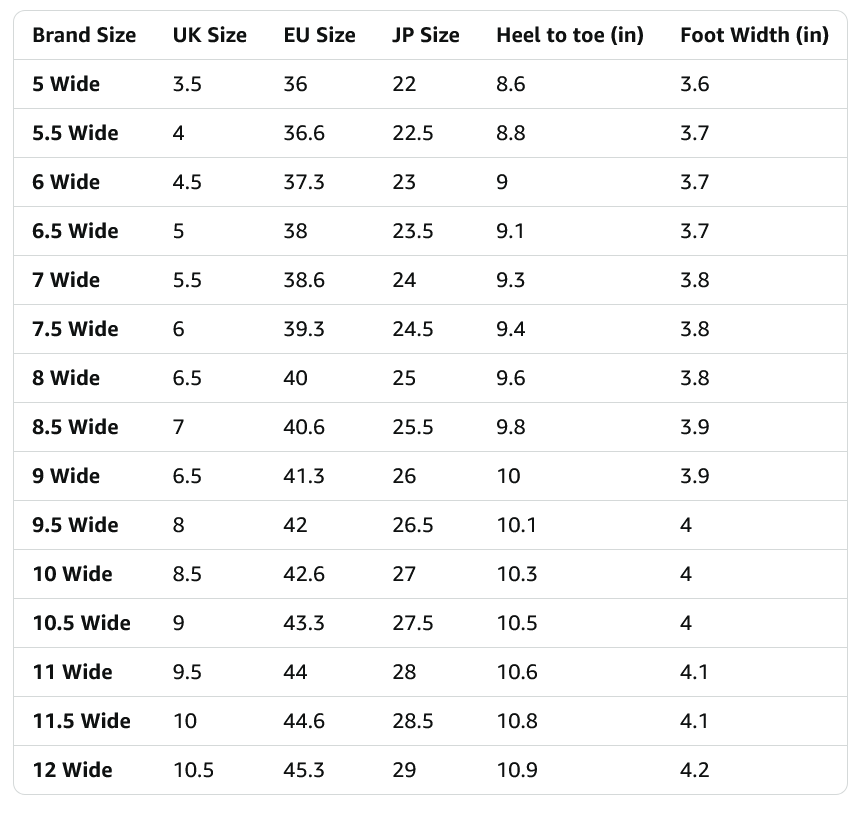Viewport: 850px width, 816px height.
Task: Select the EU Size column header
Action: tap(319, 35)
